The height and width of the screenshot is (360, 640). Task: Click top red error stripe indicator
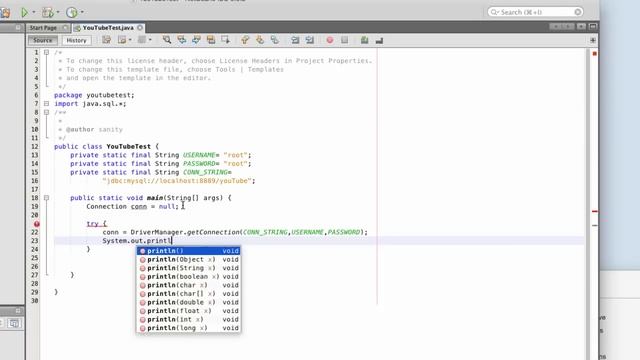(x=595, y=53)
